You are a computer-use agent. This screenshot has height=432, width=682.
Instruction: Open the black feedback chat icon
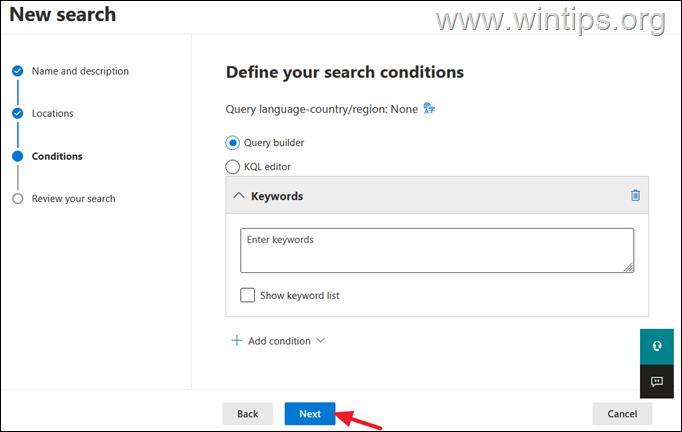(657, 382)
